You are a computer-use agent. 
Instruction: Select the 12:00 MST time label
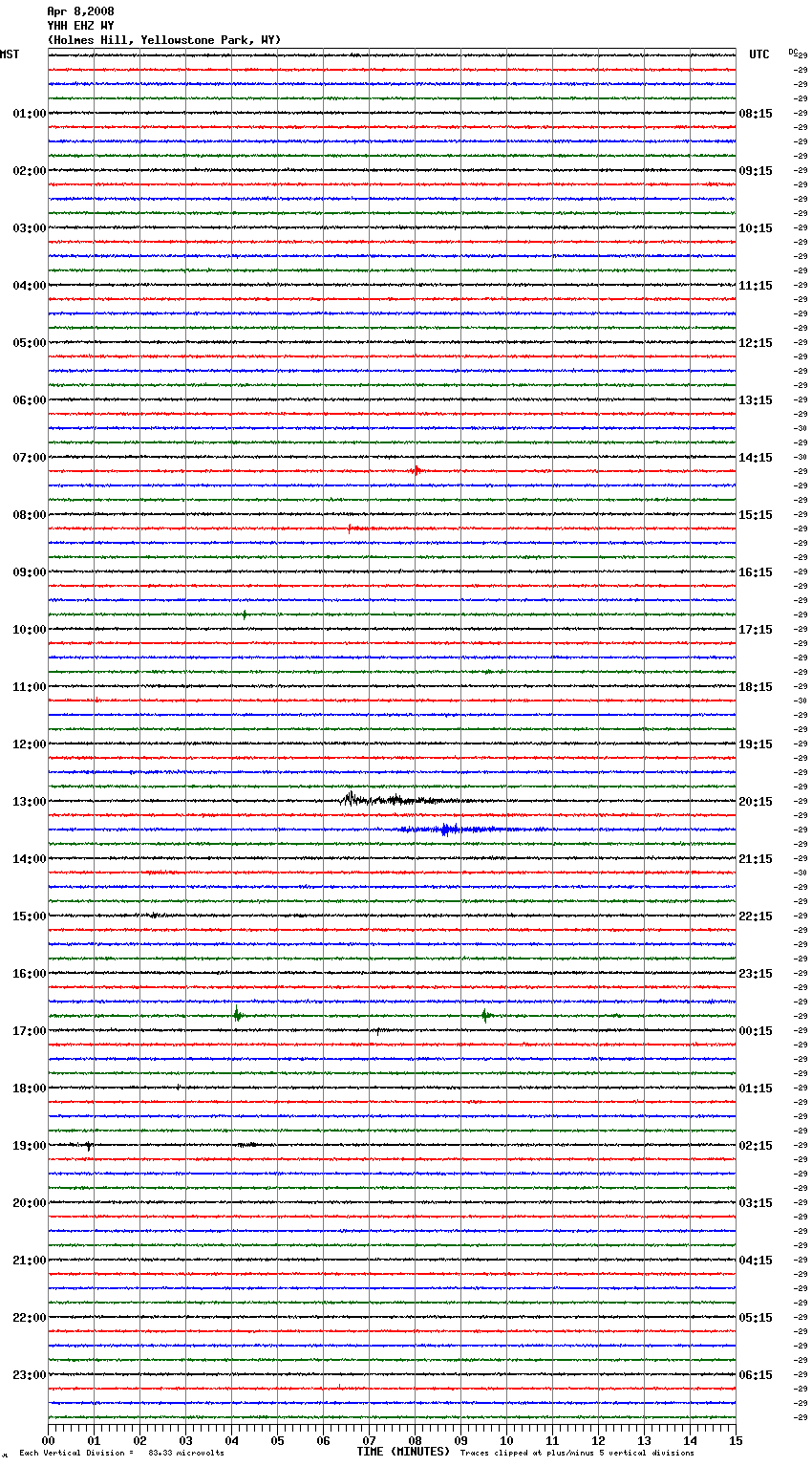(x=30, y=744)
